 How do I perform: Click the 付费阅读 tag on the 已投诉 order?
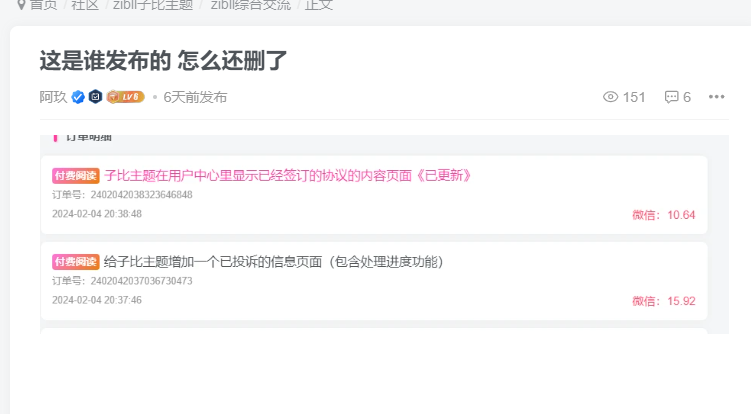[76, 262]
